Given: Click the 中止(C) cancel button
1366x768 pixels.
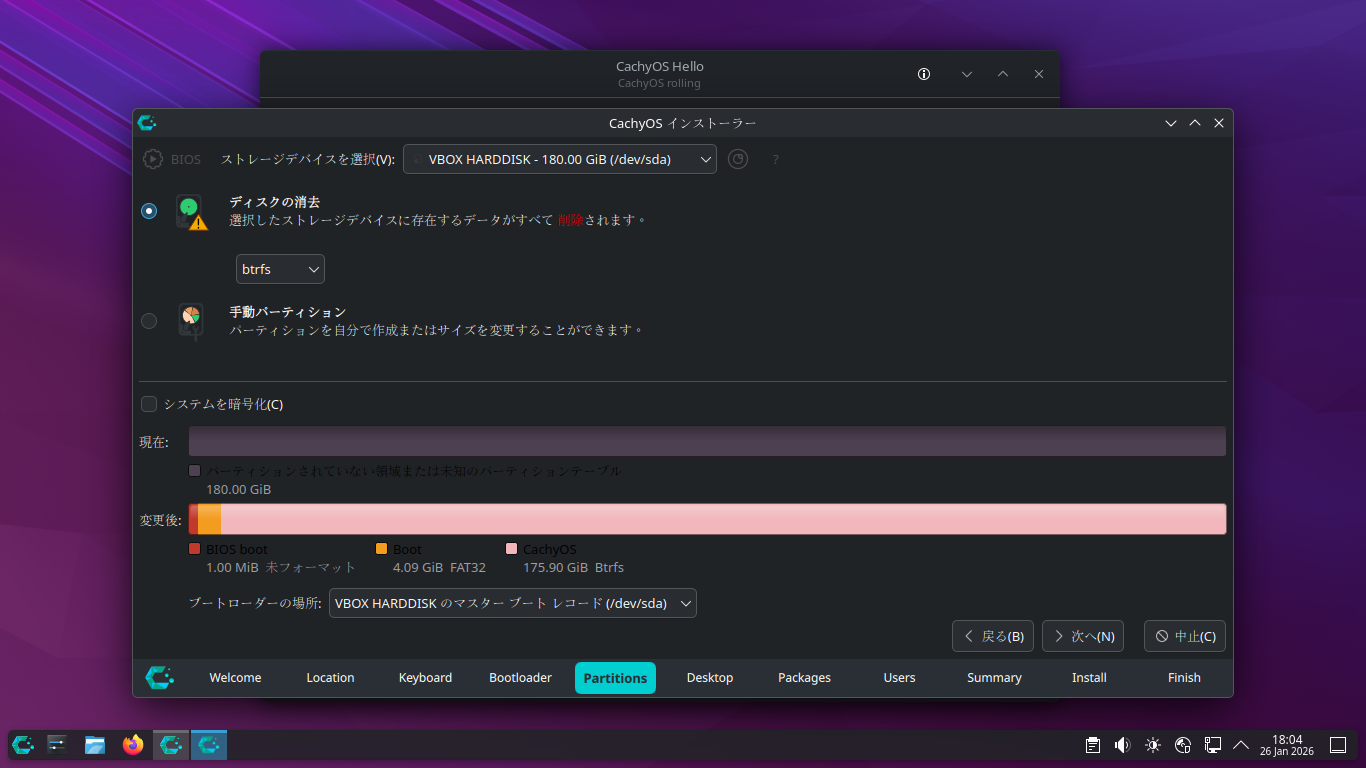Looking at the screenshot, I should tap(1185, 636).
